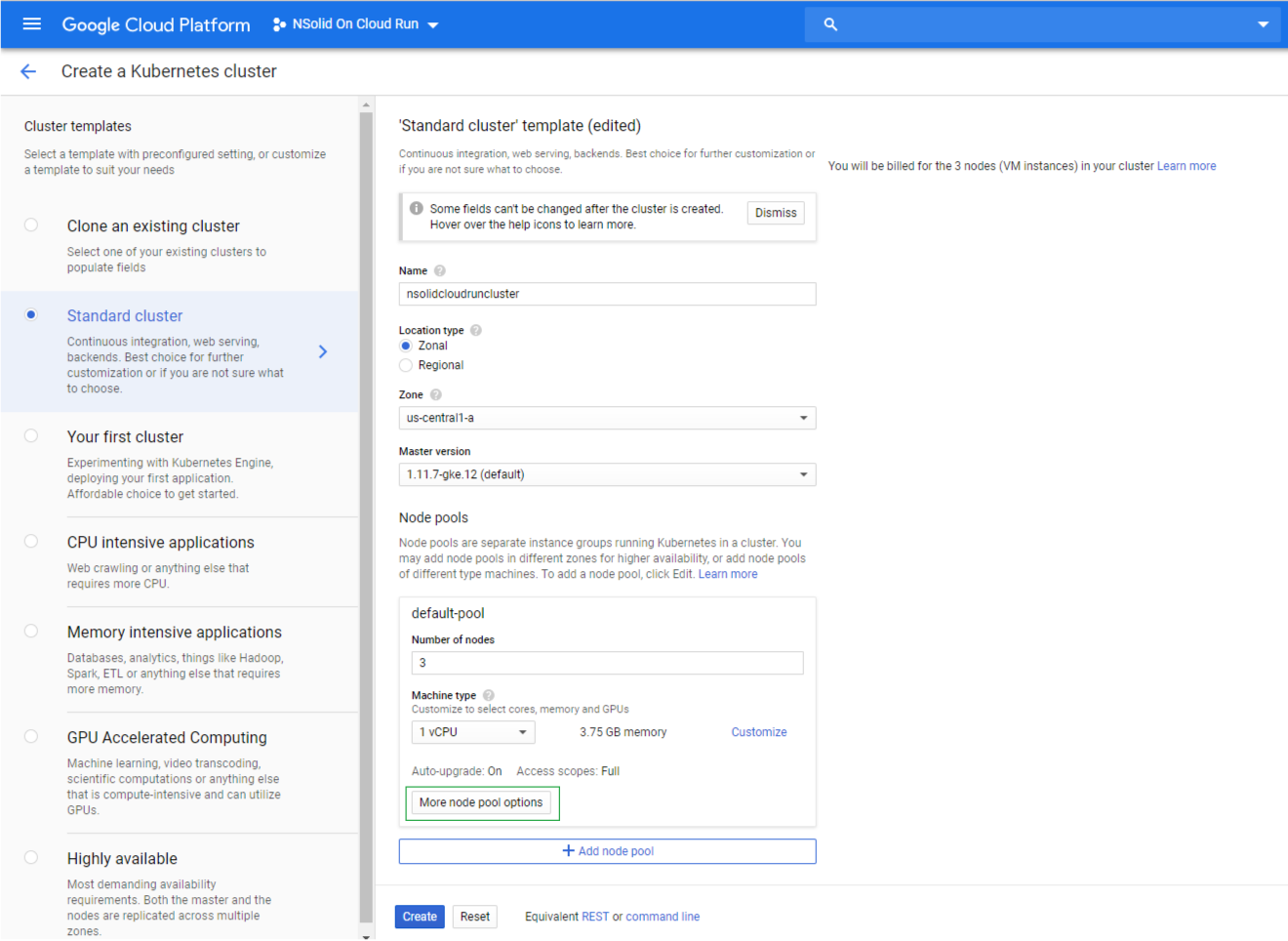Click the cluster Name input field
Screen dimensions: 1288x941
607,294
